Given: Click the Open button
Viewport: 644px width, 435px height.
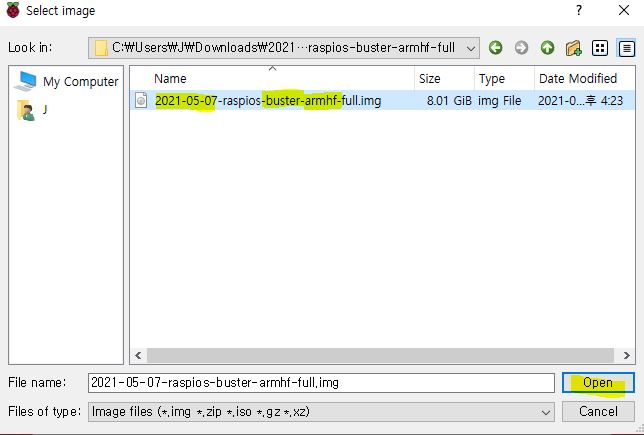Looking at the screenshot, I should pos(598,383).
